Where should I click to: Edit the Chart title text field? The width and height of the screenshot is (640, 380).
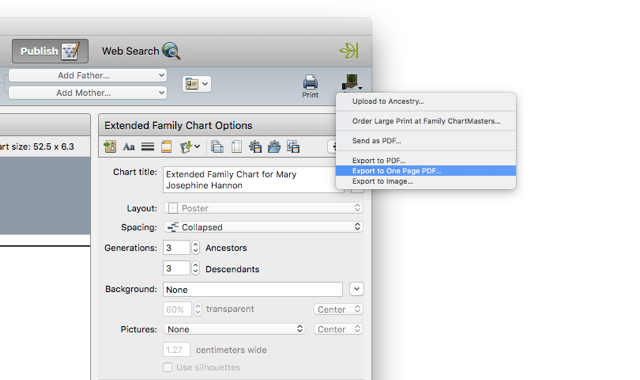pos(253,180)
